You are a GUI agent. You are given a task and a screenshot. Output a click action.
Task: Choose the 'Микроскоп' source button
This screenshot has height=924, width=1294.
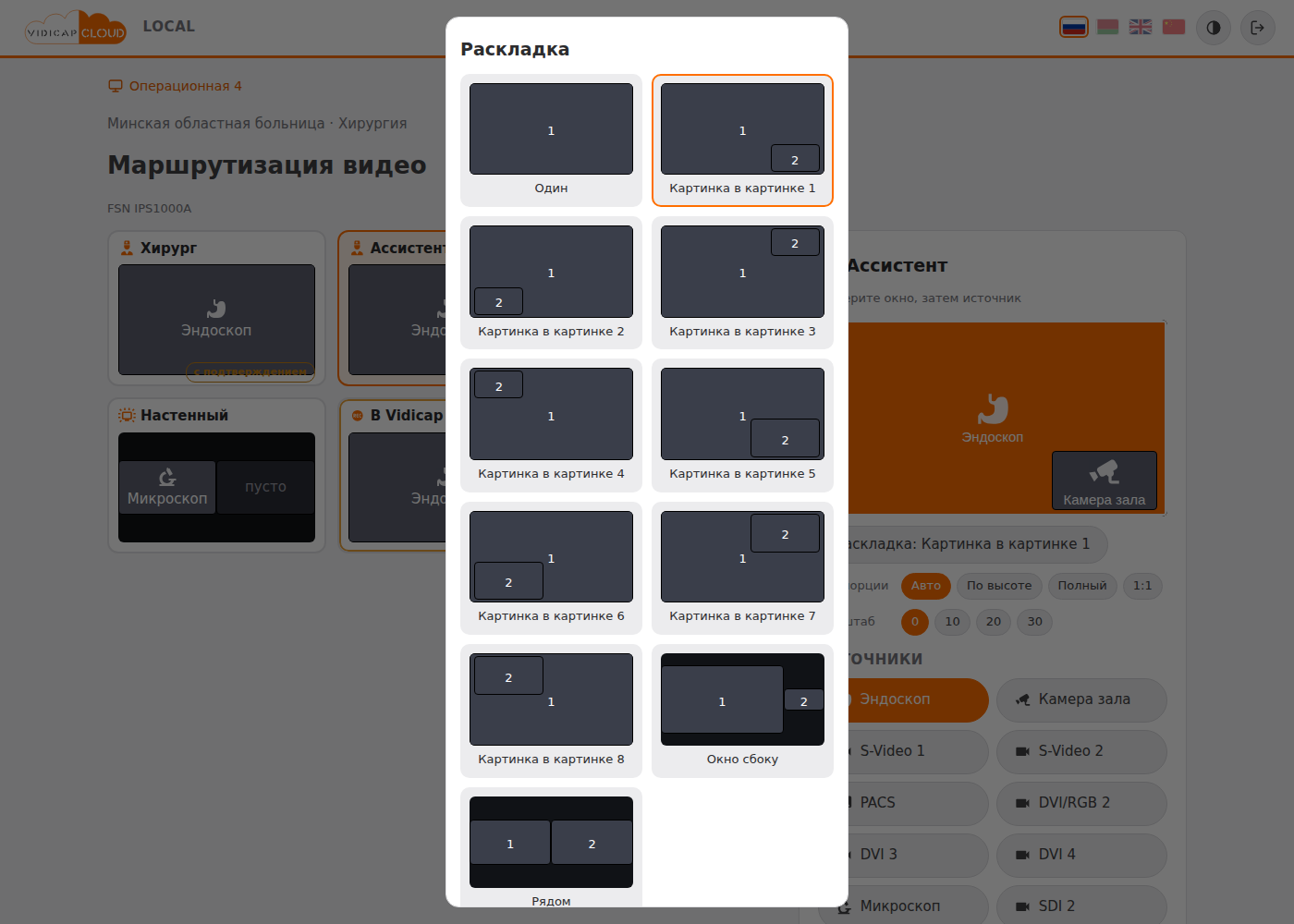[903, 906]
